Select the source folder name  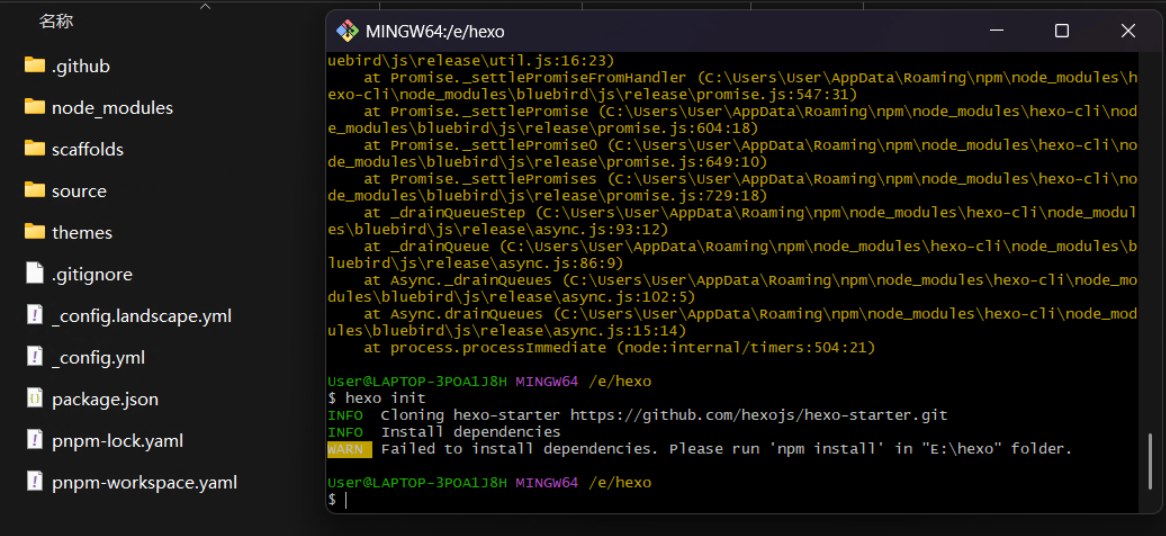point(79,191)
